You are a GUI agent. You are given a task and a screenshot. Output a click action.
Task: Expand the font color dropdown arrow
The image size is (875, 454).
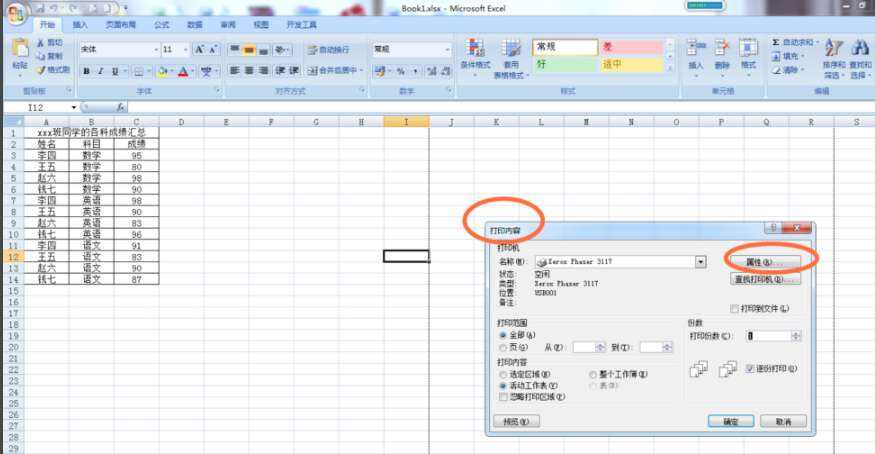(193, 71)
